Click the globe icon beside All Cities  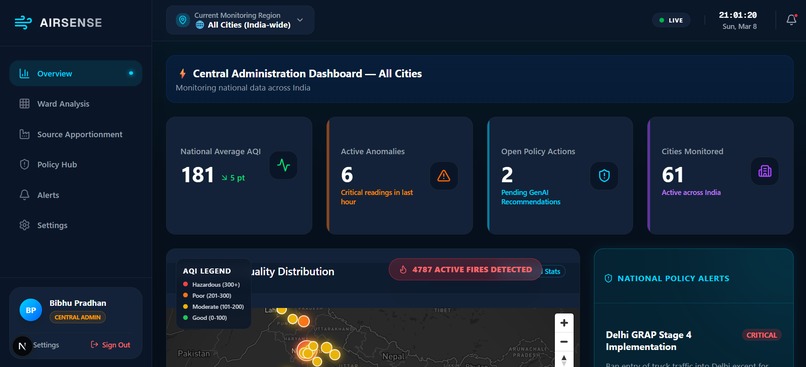pyautogui.click(x=199, y=25)
